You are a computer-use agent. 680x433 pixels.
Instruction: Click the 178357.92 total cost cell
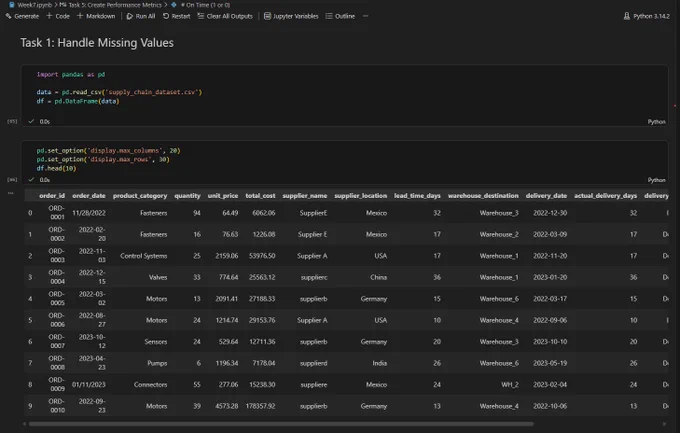(x=260, y=406)
